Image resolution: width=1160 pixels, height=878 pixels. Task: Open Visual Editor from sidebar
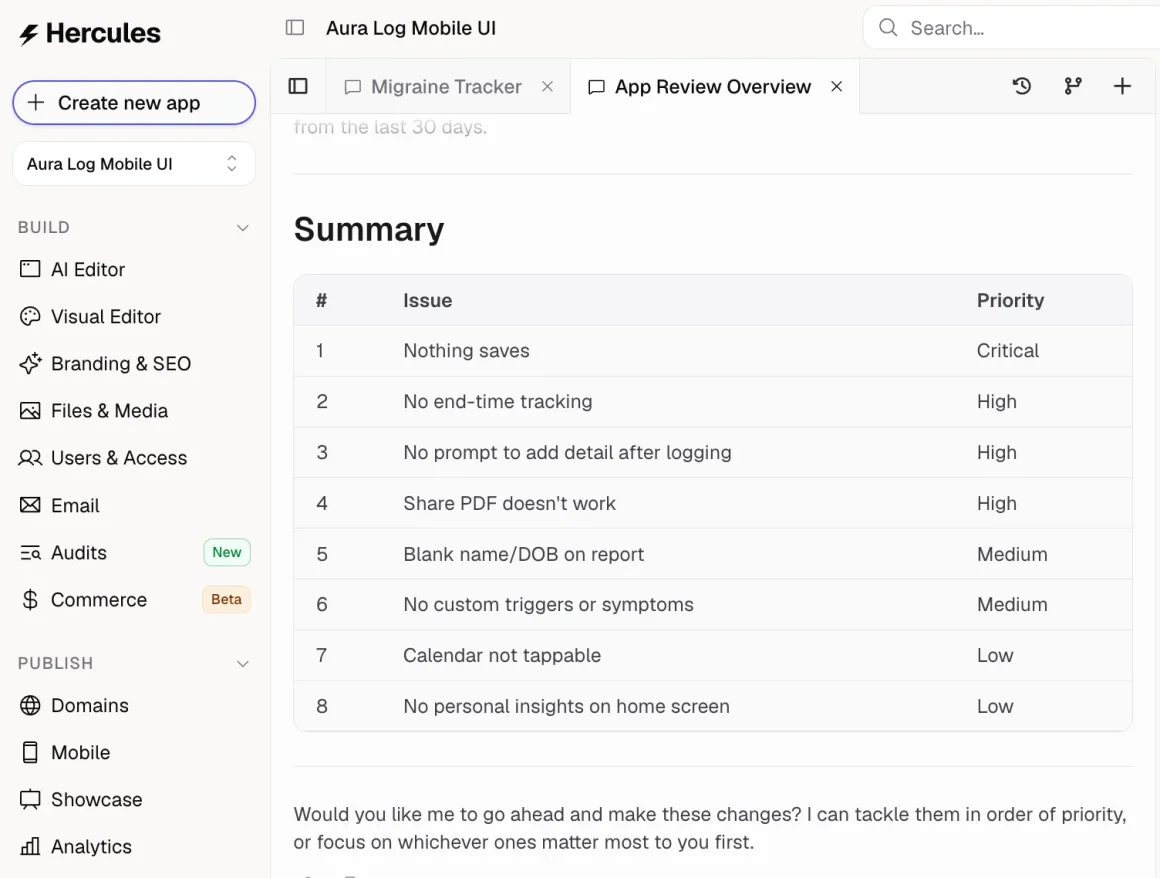pyautogui.click(x=106, y=317)
